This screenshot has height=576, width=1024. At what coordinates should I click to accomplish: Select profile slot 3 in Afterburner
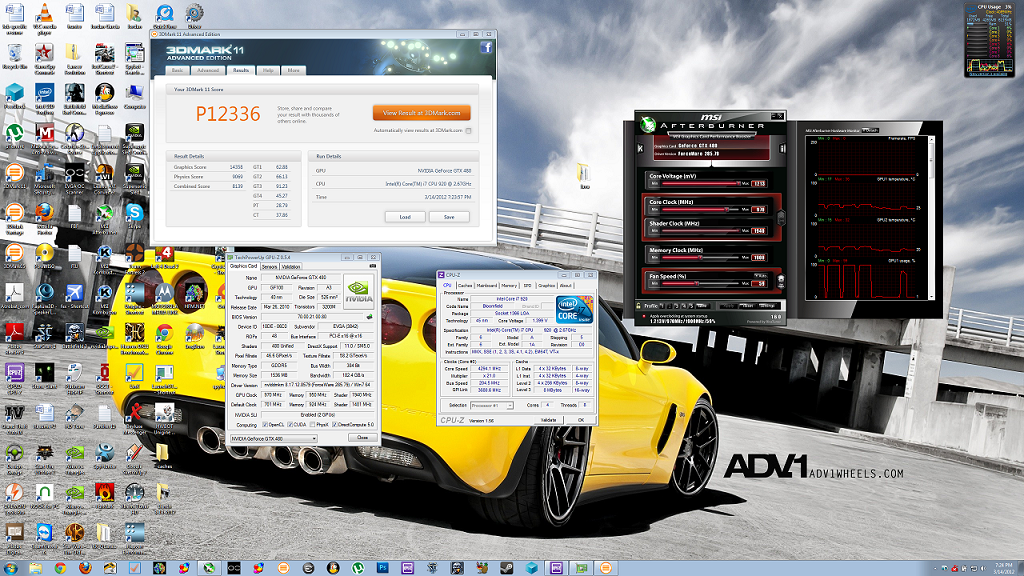tap(676, 306)
